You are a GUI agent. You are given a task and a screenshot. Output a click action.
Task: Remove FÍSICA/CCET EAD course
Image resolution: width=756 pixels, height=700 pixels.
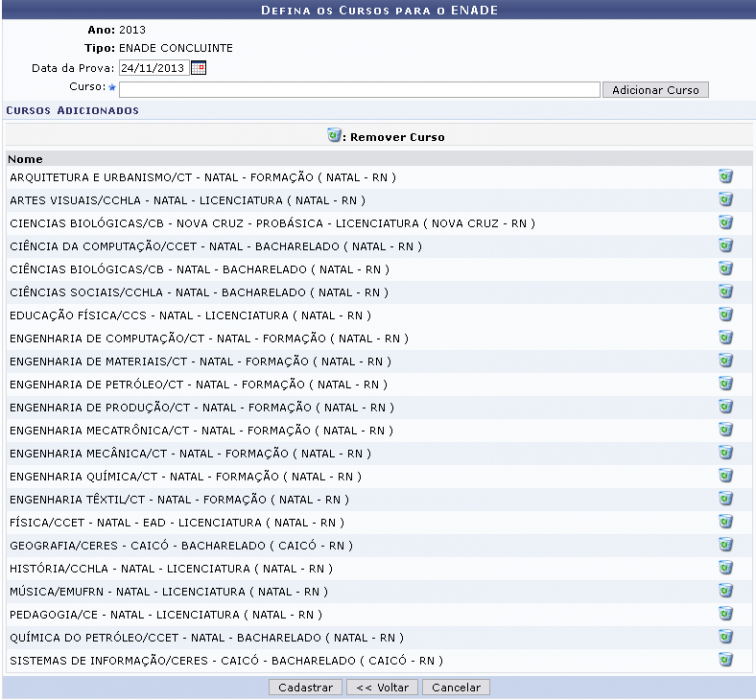(x=727, y=522)
